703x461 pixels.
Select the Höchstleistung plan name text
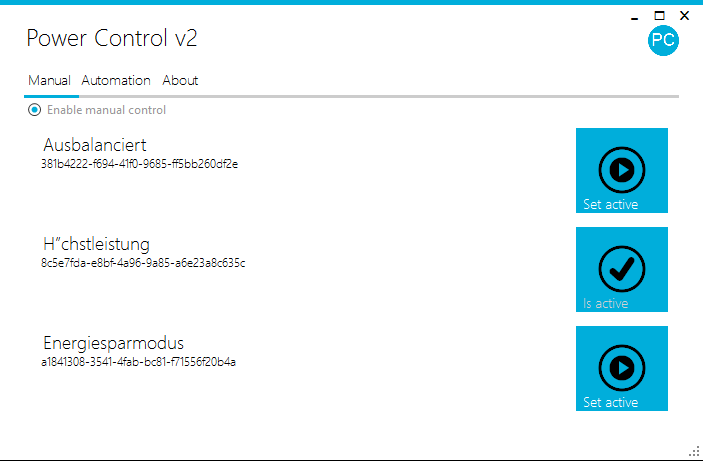[x=96, y=245]
